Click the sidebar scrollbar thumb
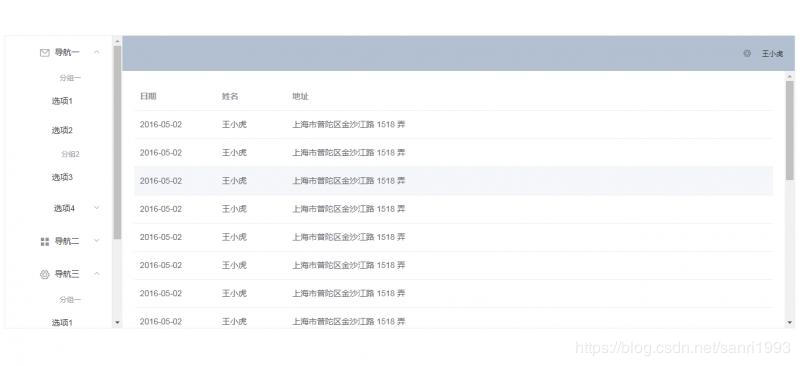The image size is (800, 366). click(x=117, y=142)
